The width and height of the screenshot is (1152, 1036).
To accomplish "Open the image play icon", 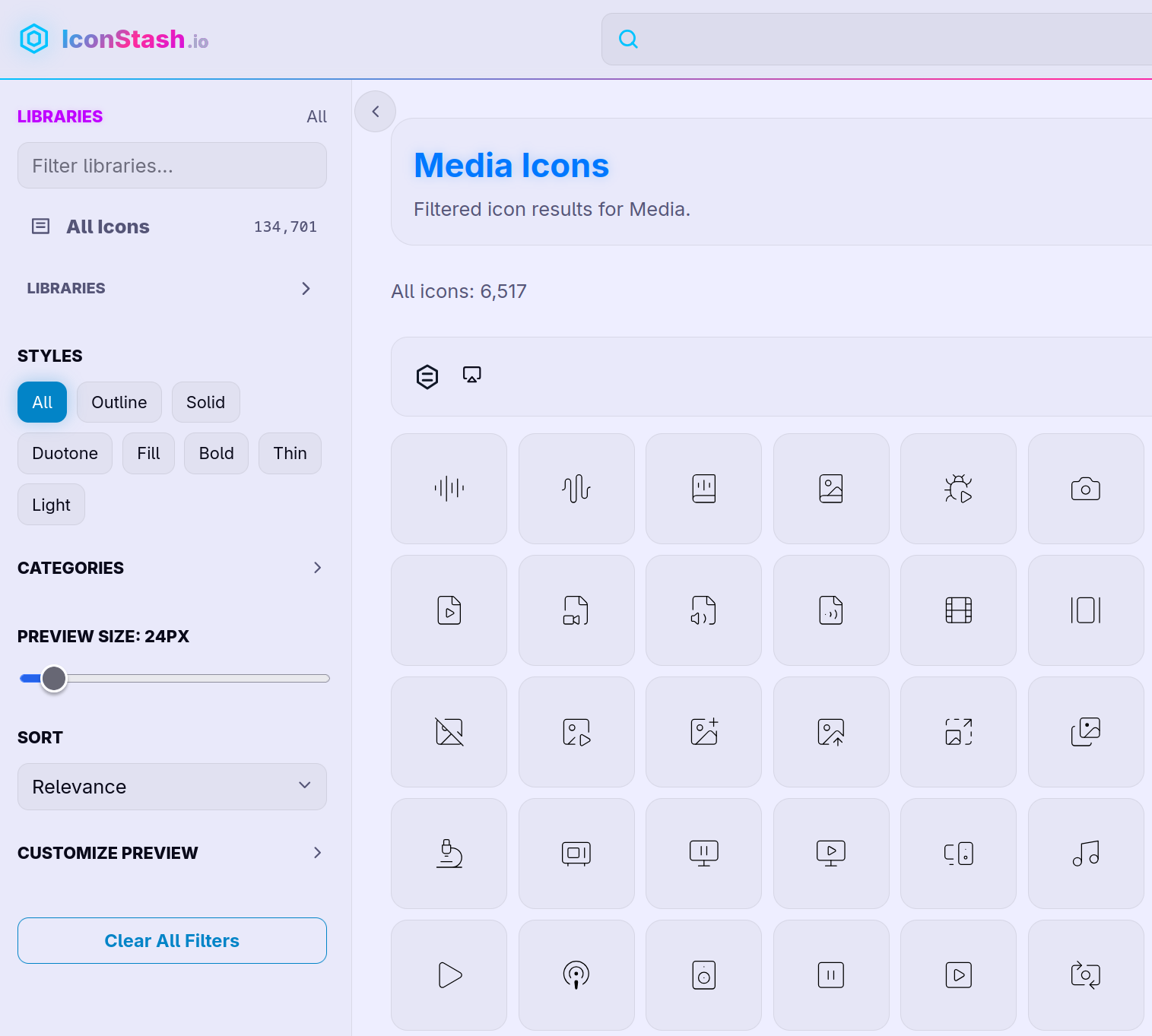I will (576, 732).
